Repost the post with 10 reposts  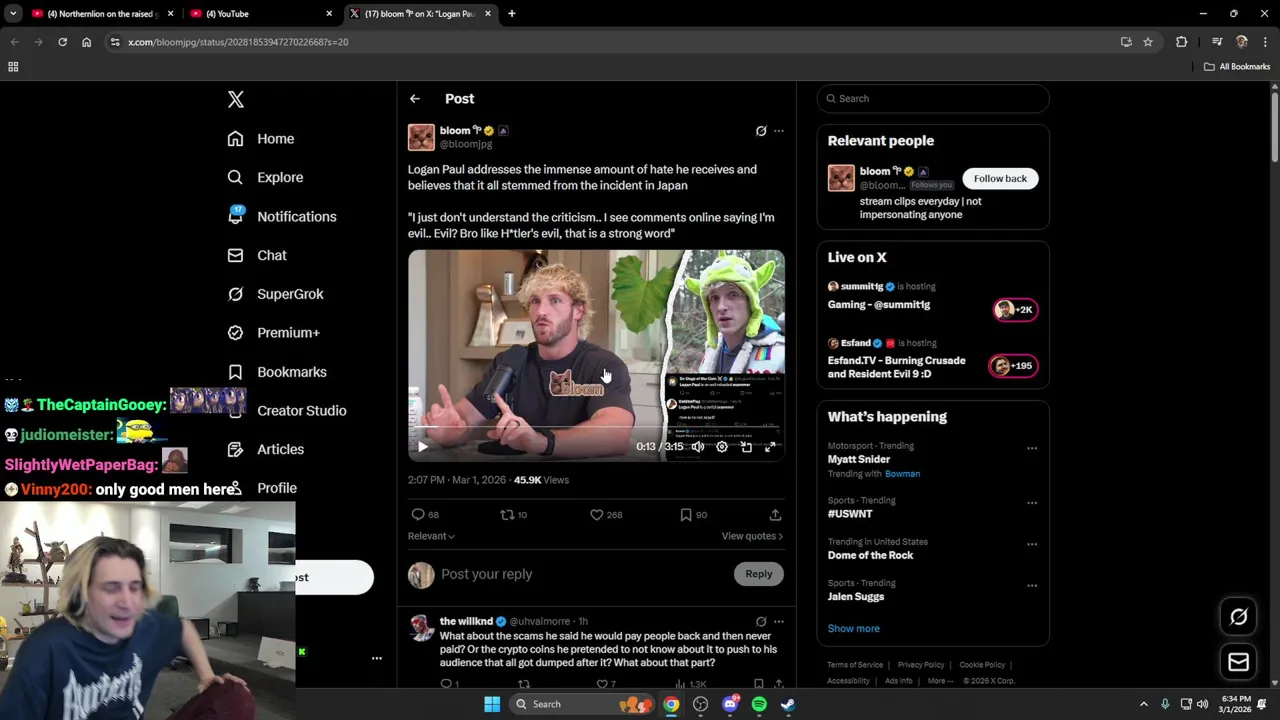[x=514, y=515]
